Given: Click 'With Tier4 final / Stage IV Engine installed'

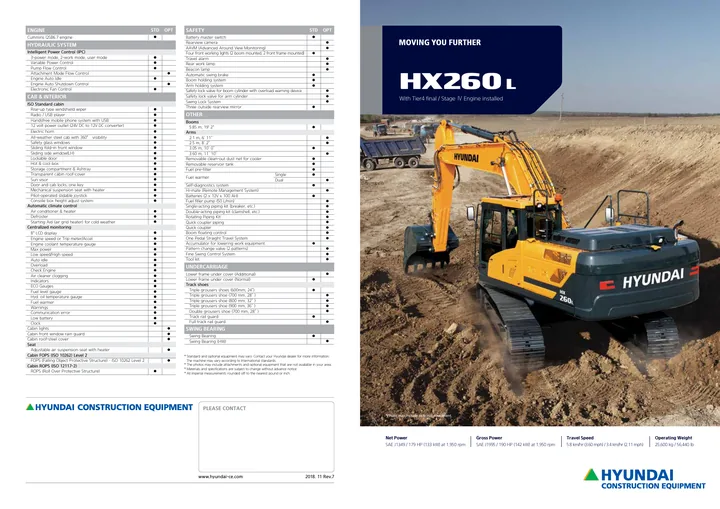Looking at the screenshot, I should tap(450, 98).
